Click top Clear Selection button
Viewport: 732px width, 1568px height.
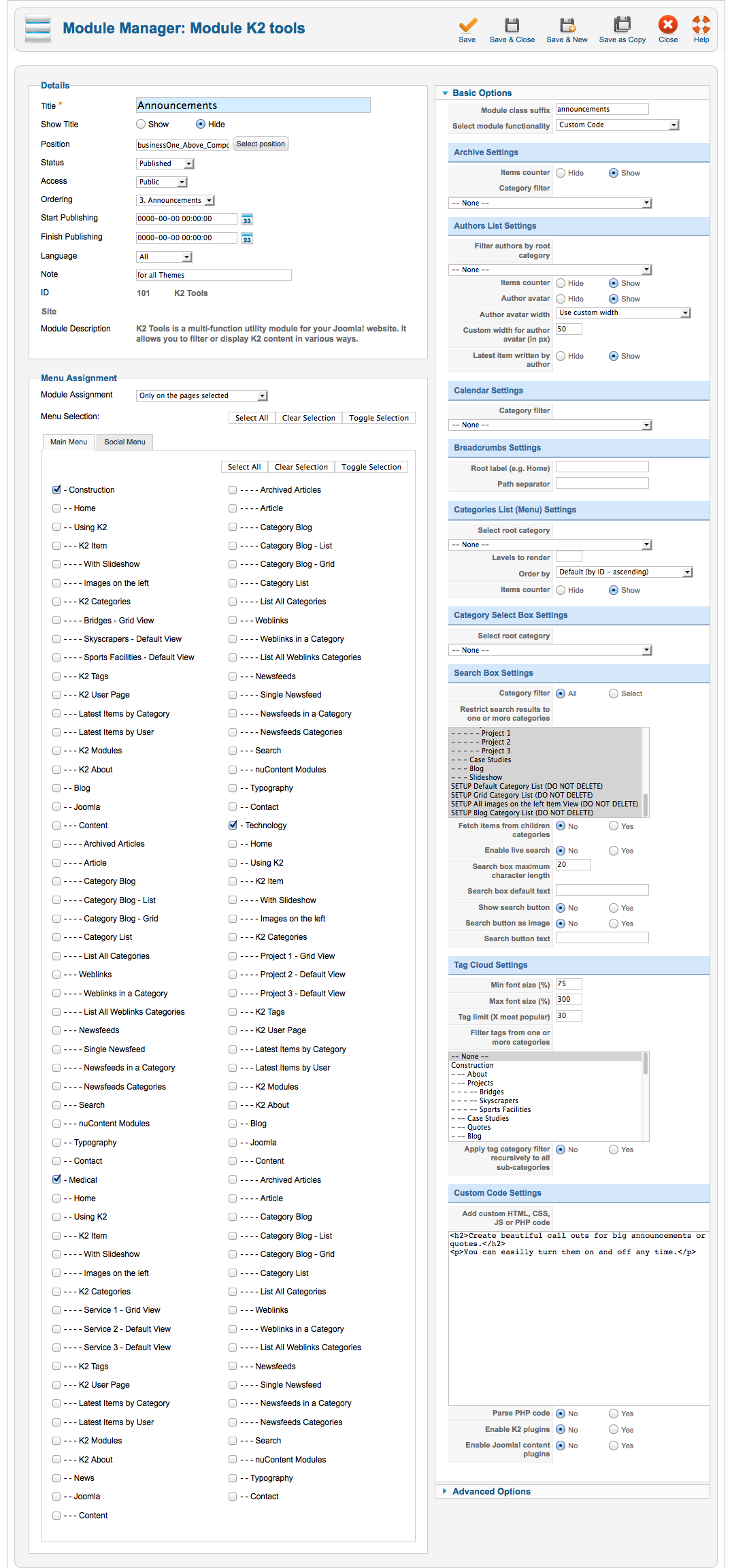click(x=309, y=418)
